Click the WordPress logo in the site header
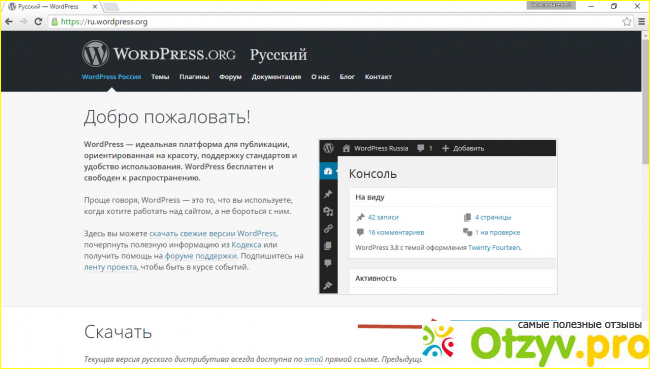650x369 pixels. pos(95,53)
